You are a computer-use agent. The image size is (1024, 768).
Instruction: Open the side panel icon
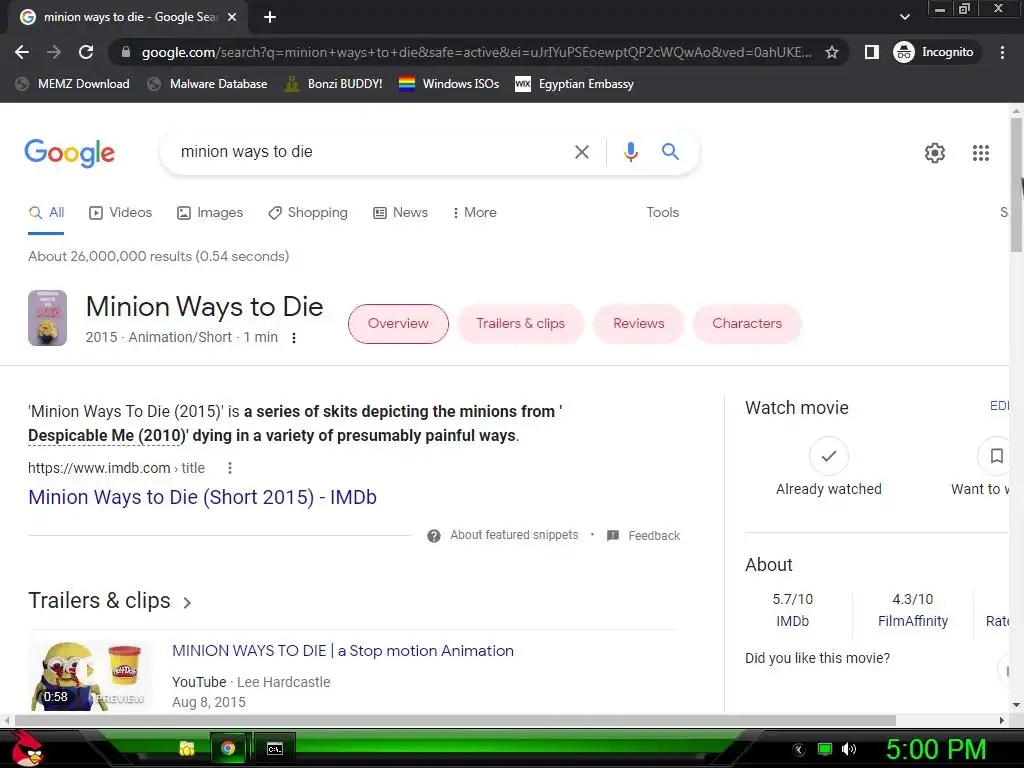pyautogui.click(x=872, y=52)
